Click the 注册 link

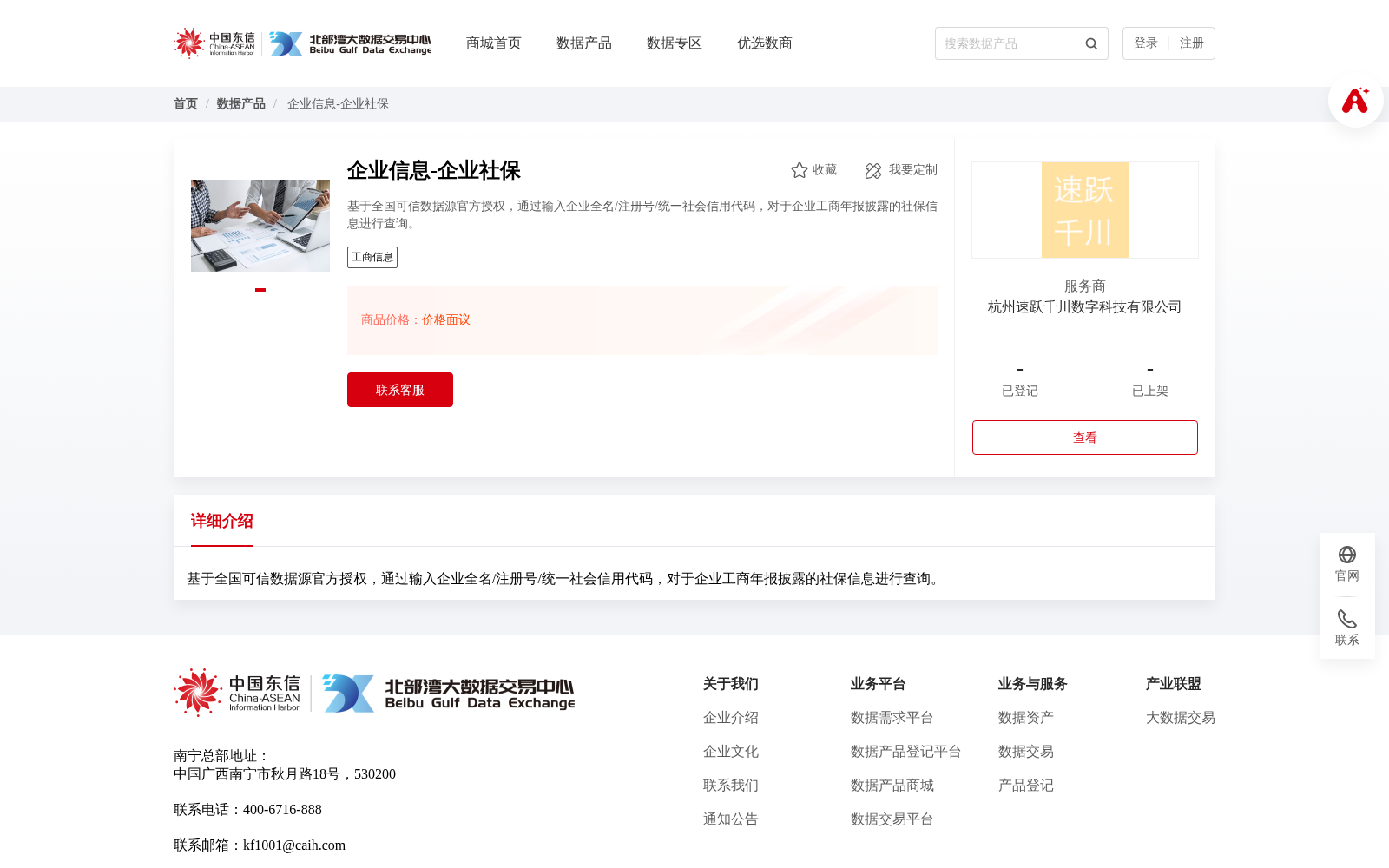point(1192,43)
